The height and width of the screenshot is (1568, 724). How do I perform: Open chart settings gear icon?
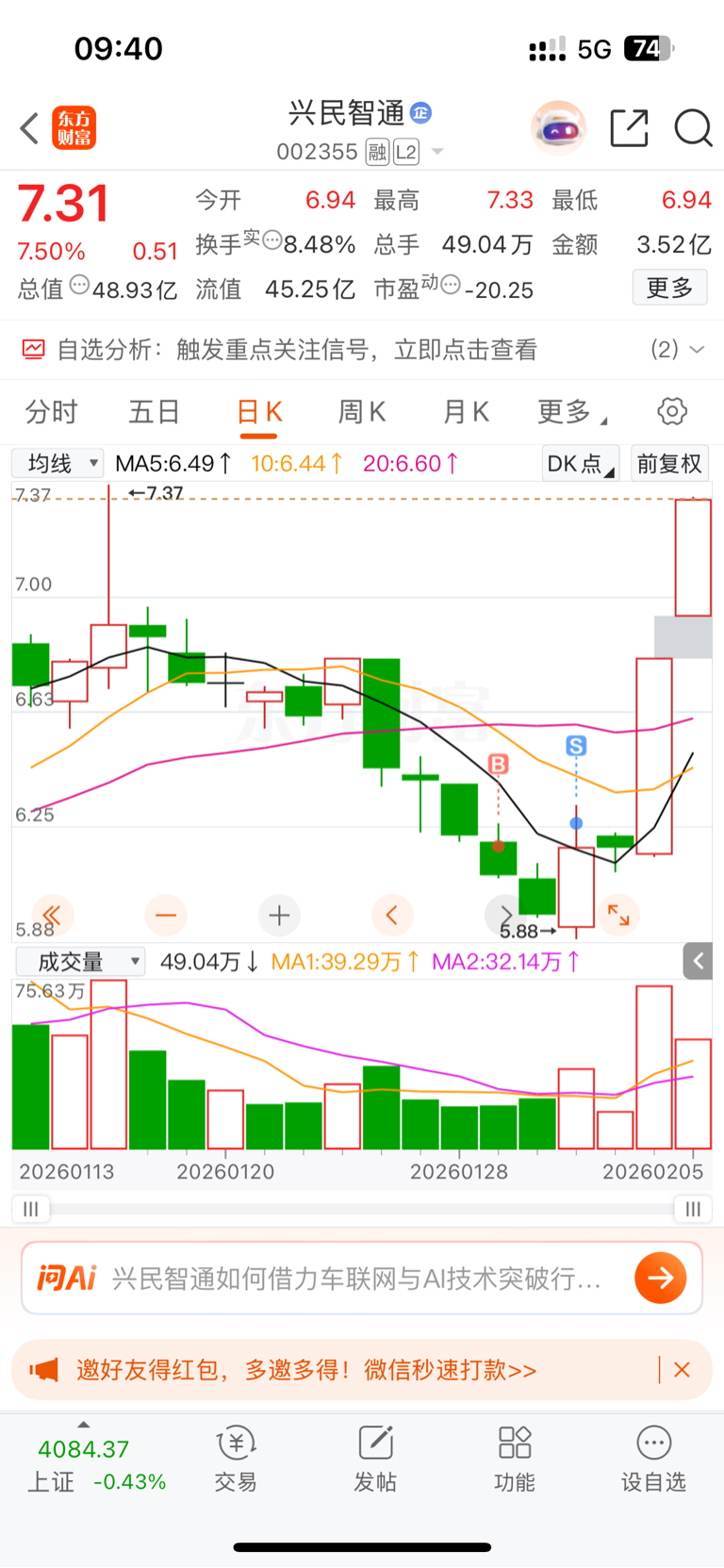(671, 411)
